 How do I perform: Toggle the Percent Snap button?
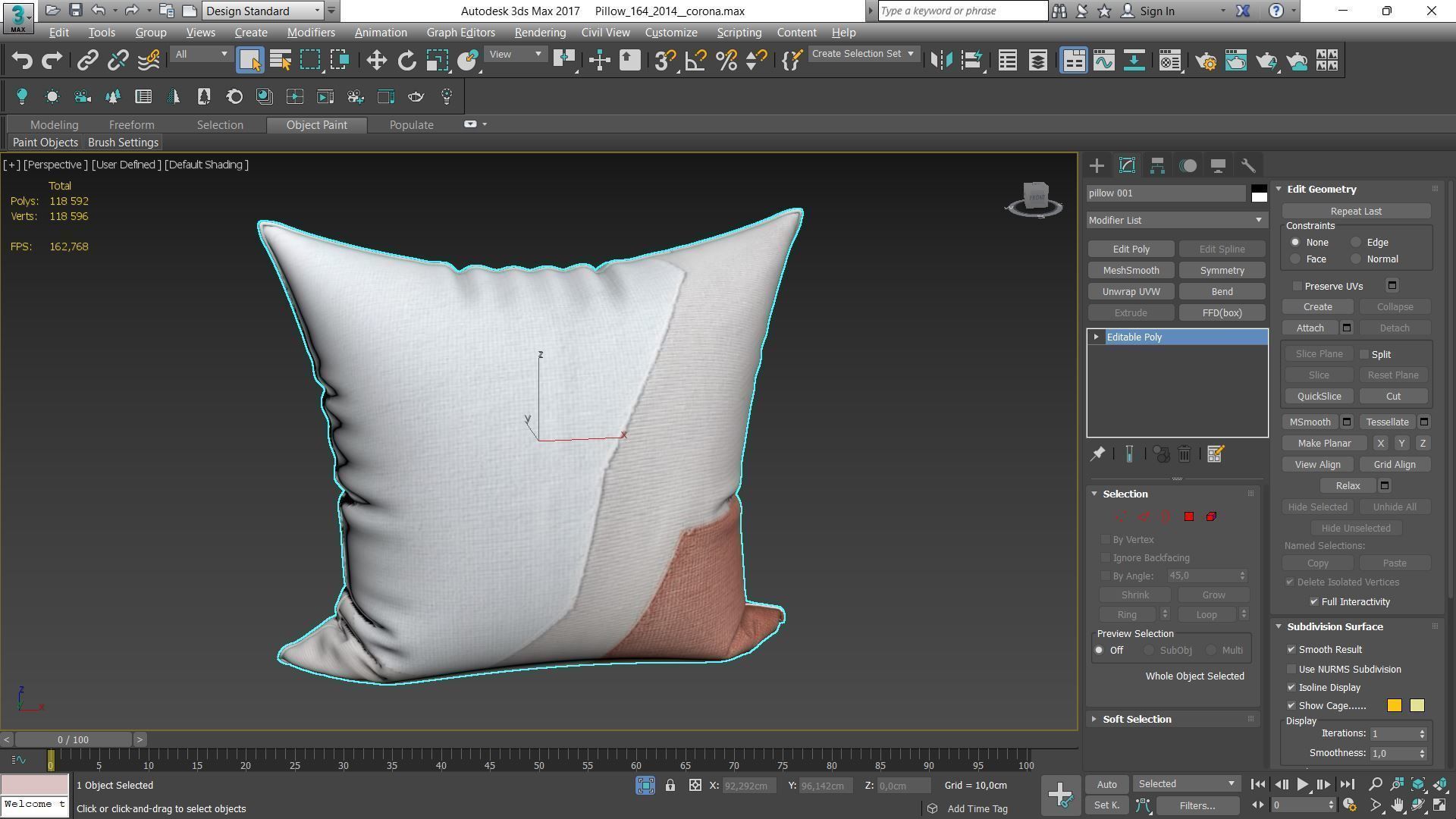(x=726, y=61)
